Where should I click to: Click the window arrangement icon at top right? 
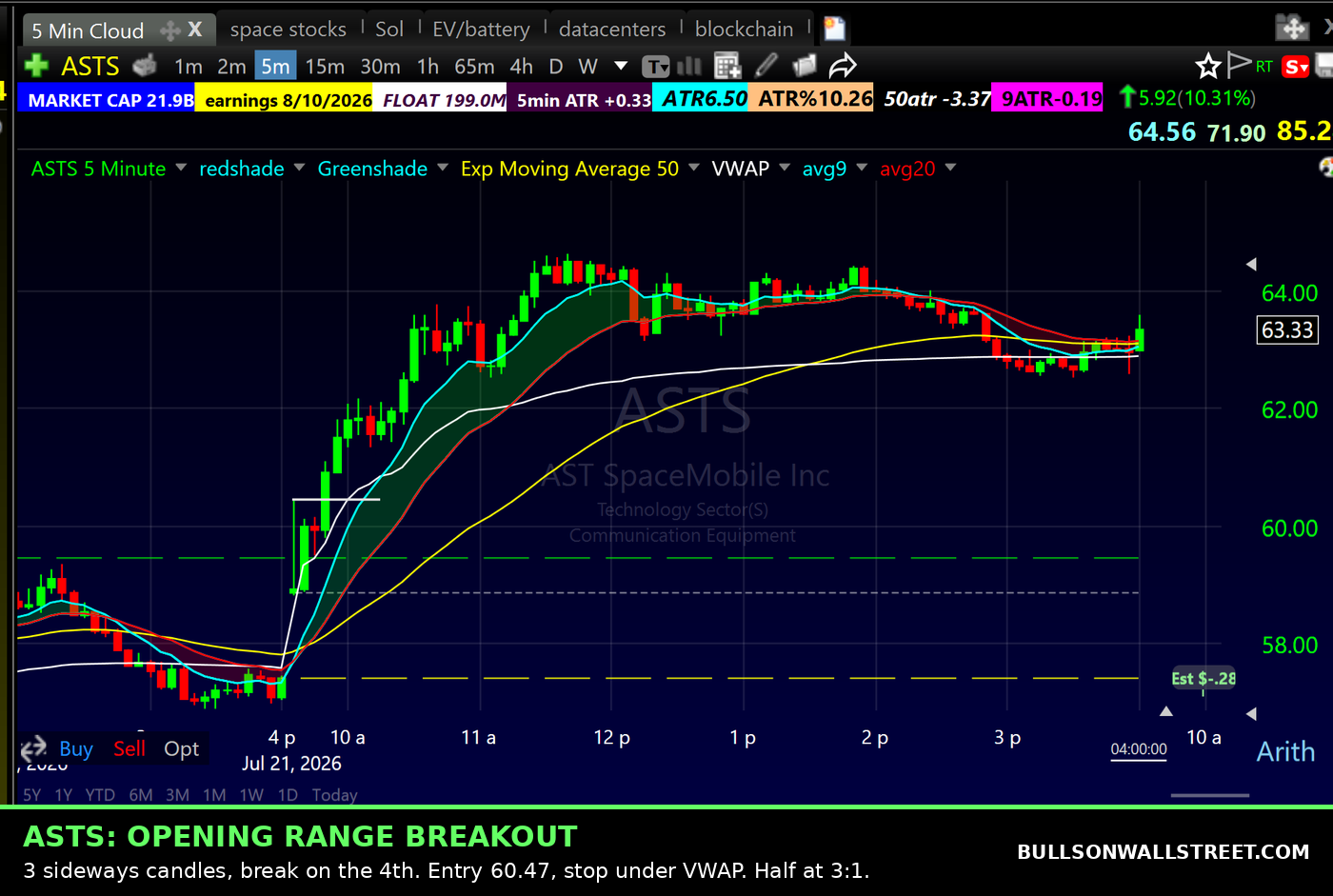tap(1292, 28)
